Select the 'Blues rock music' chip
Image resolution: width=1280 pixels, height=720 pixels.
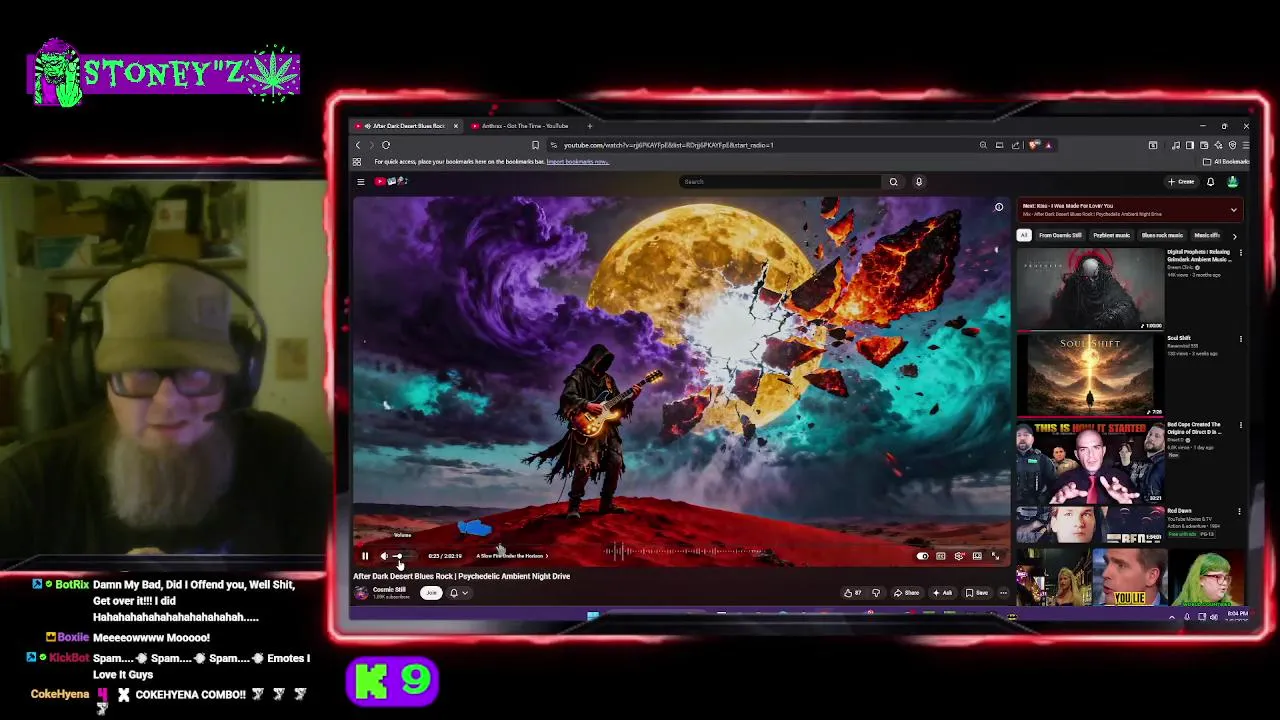(1162, 235)
